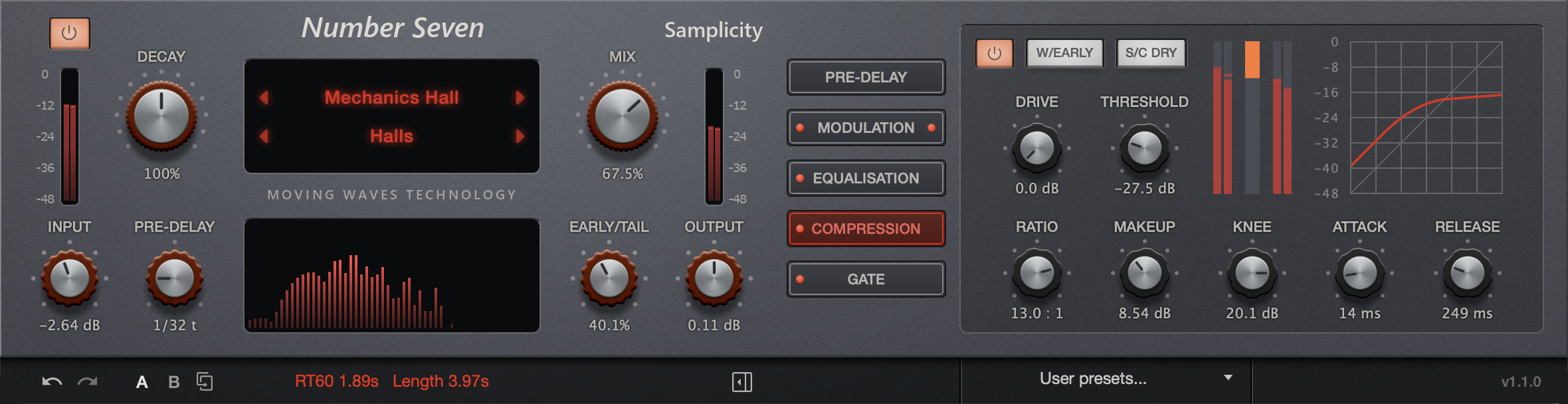This screenshot has height=404, width=1568.
Task: Click the 14 ms attack value
Action: click(x=1359, y=314)
